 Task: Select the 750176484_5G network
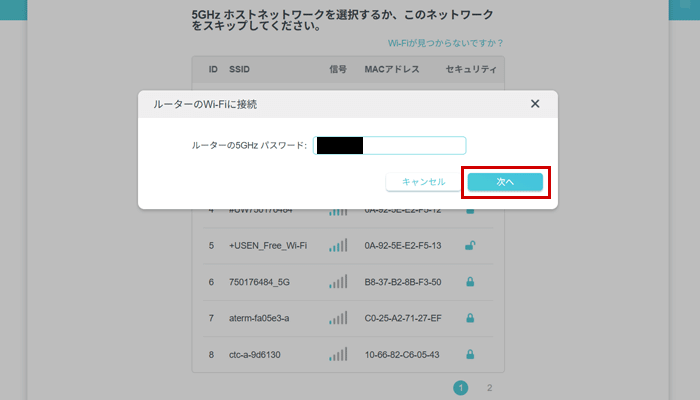[x=348, y=282]
